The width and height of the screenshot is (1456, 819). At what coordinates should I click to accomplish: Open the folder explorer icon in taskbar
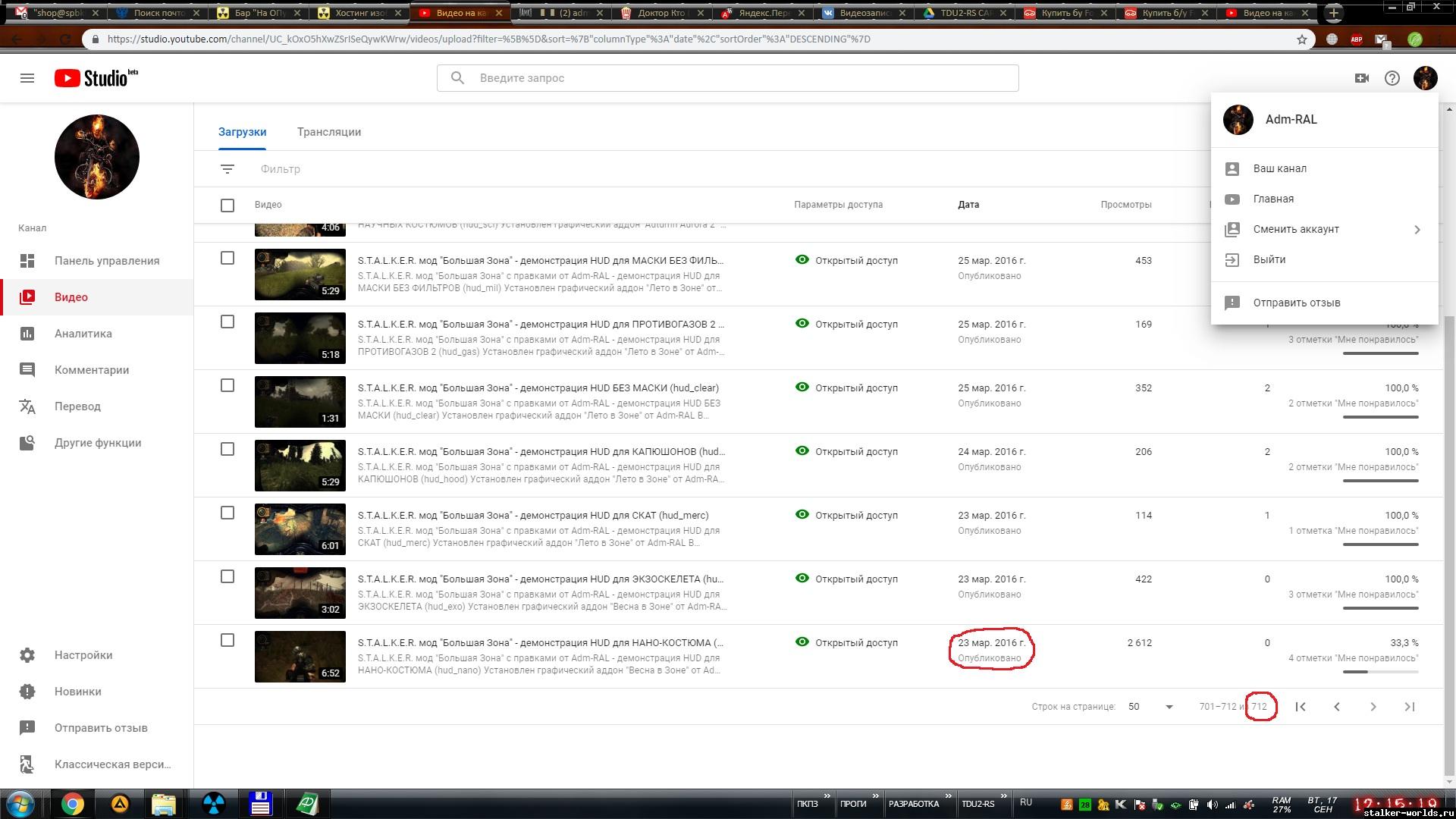164,804
